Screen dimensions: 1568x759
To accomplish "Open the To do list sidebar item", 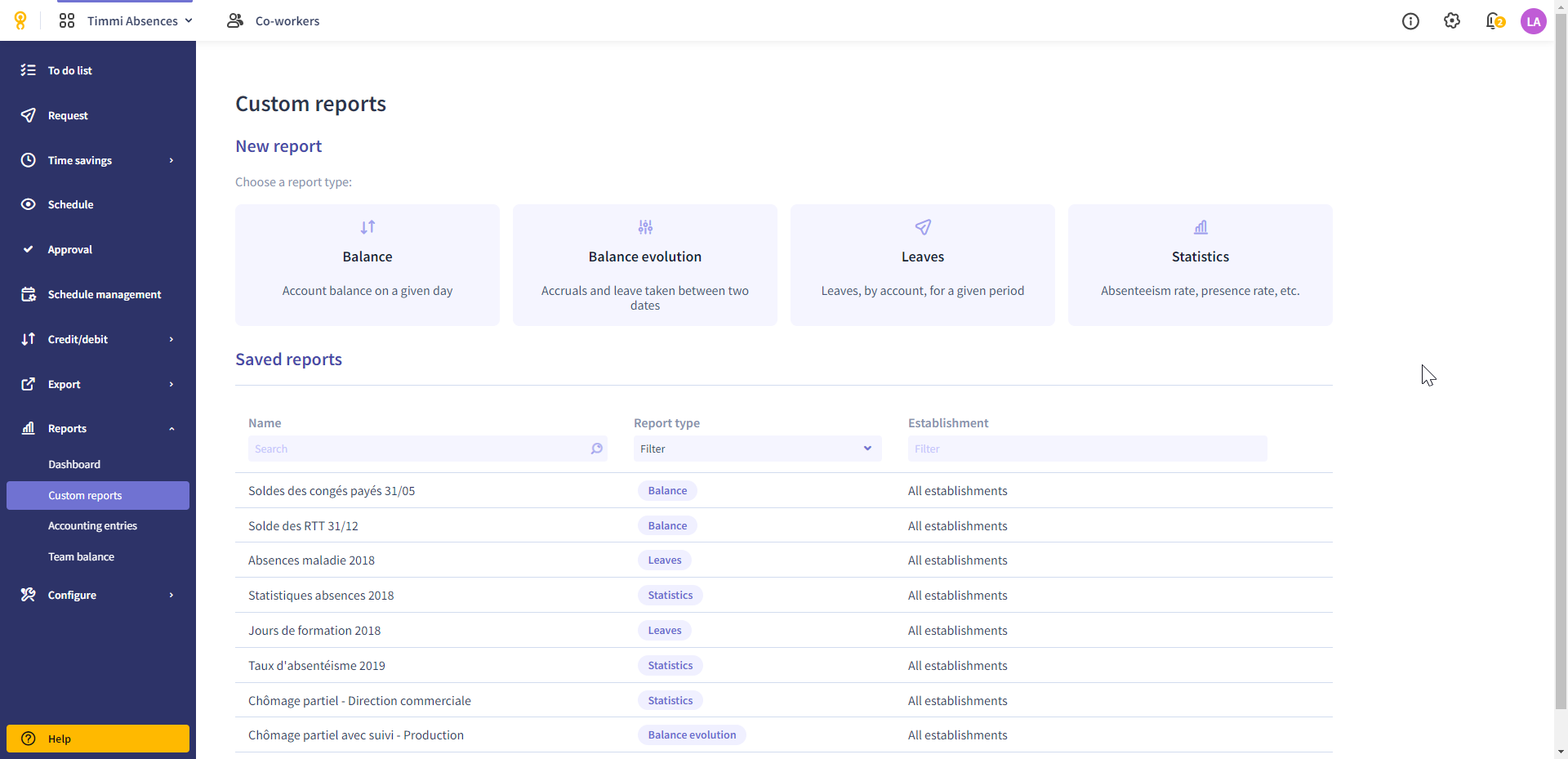I will click(x=98, y=70).
